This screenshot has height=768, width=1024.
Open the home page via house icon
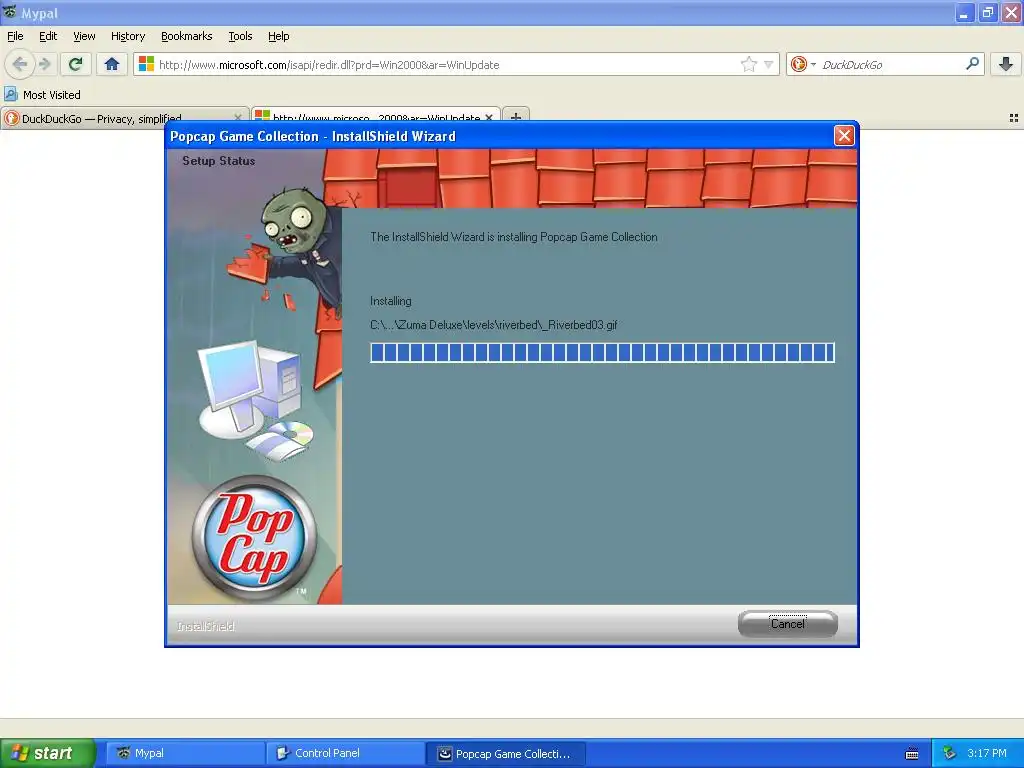[112, 64]
